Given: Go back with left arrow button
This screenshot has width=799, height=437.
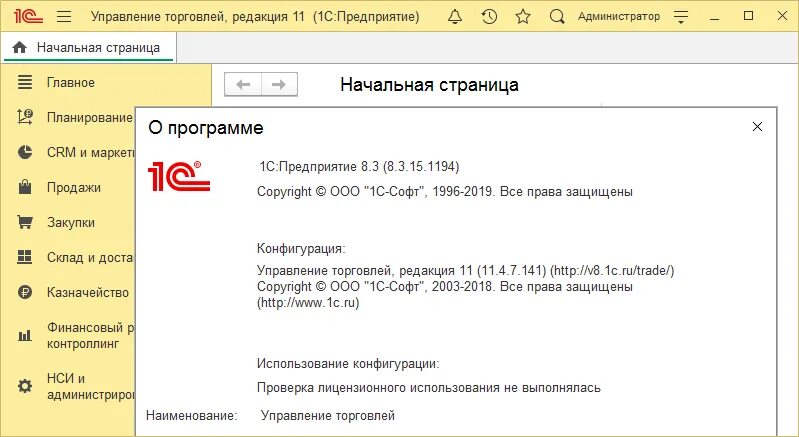Looking at the screenshot, I should click(243, 85).
